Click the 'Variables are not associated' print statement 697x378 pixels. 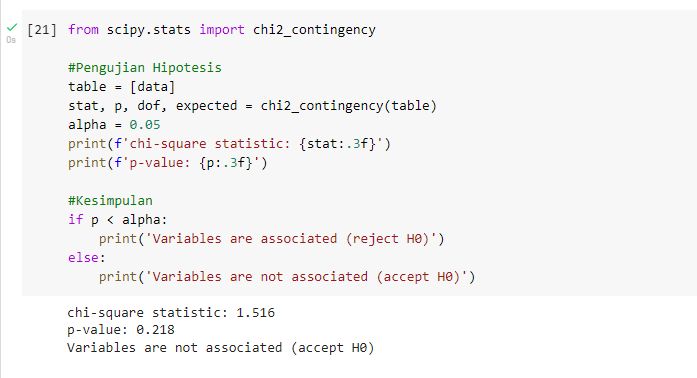pos(287,277)
